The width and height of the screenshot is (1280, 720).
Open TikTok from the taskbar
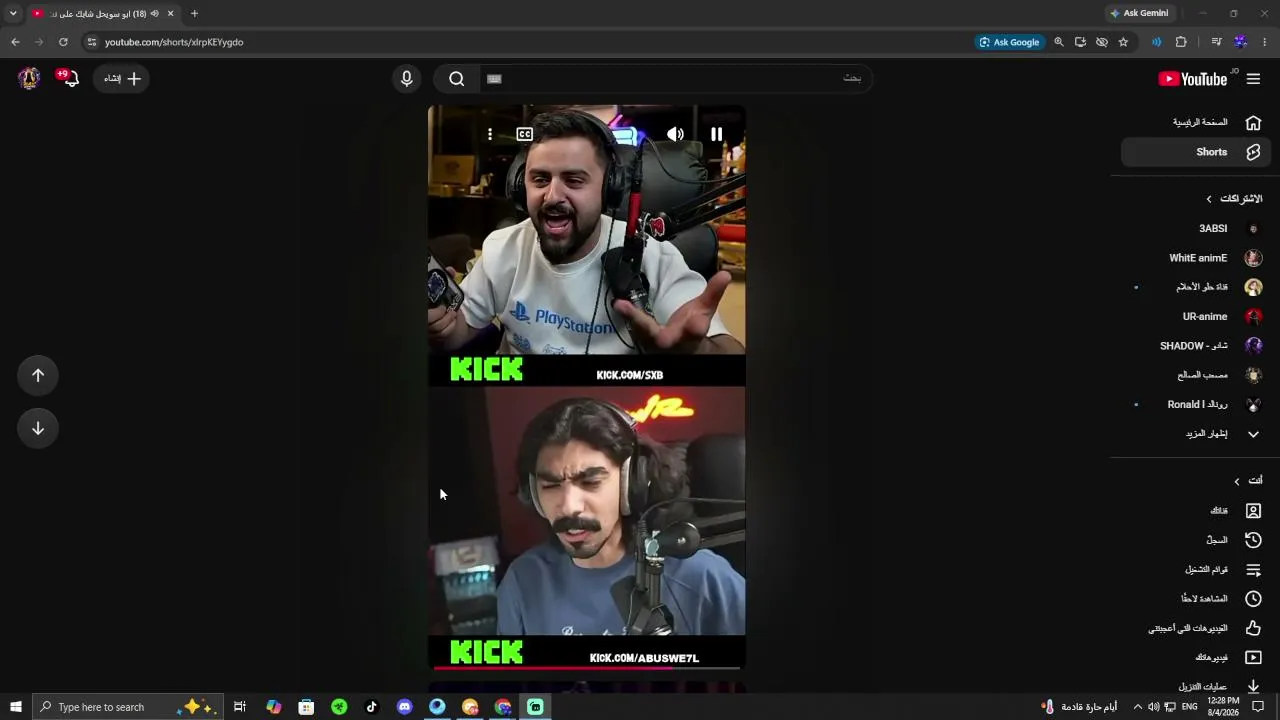coord(372,707)
